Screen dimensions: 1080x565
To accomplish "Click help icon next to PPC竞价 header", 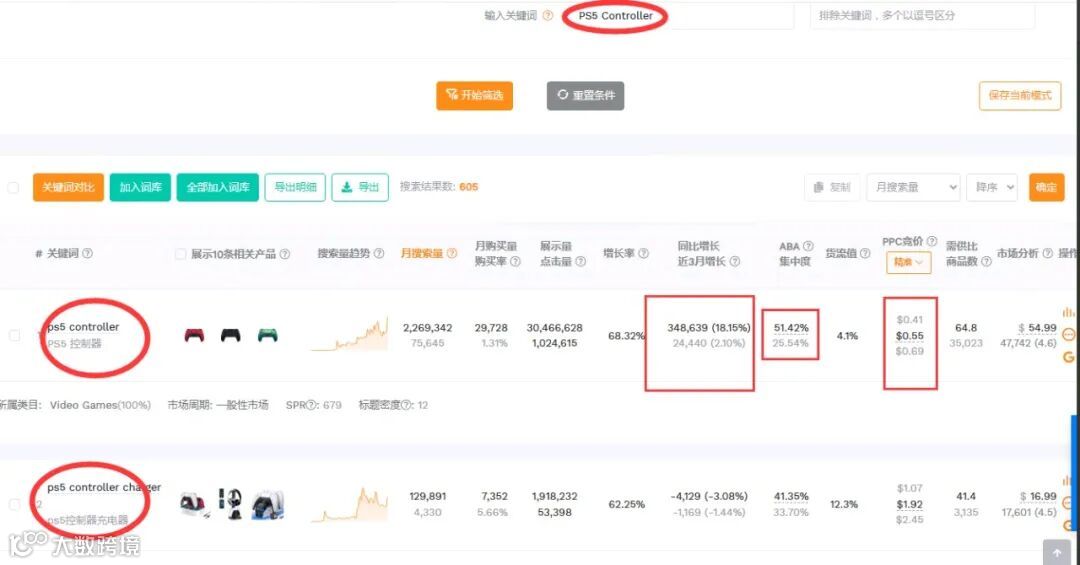I will pos(931,241).
